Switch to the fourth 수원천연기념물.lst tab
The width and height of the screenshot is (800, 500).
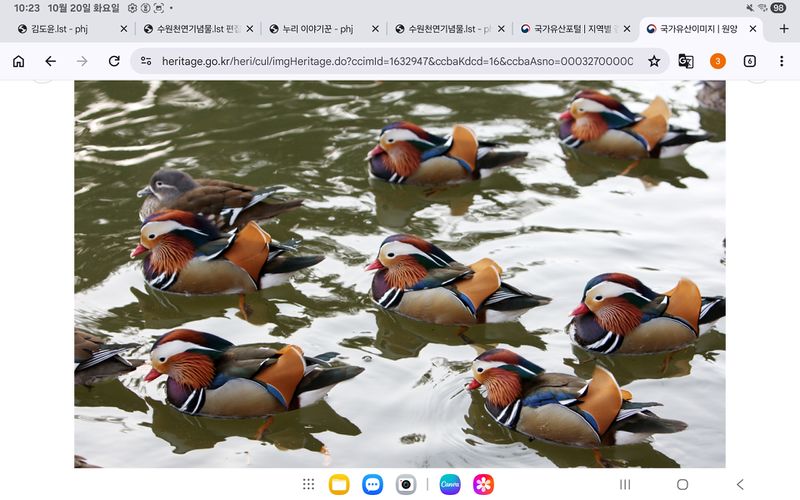[x=443, y=29]
